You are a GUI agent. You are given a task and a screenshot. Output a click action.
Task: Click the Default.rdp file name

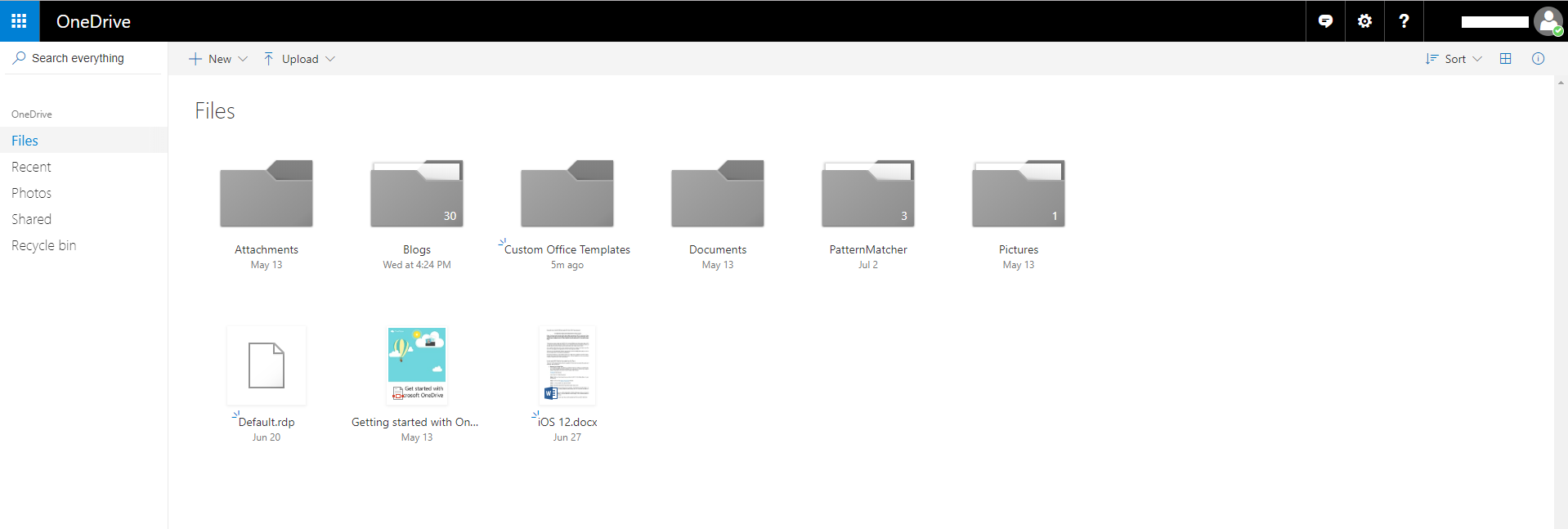267,422
